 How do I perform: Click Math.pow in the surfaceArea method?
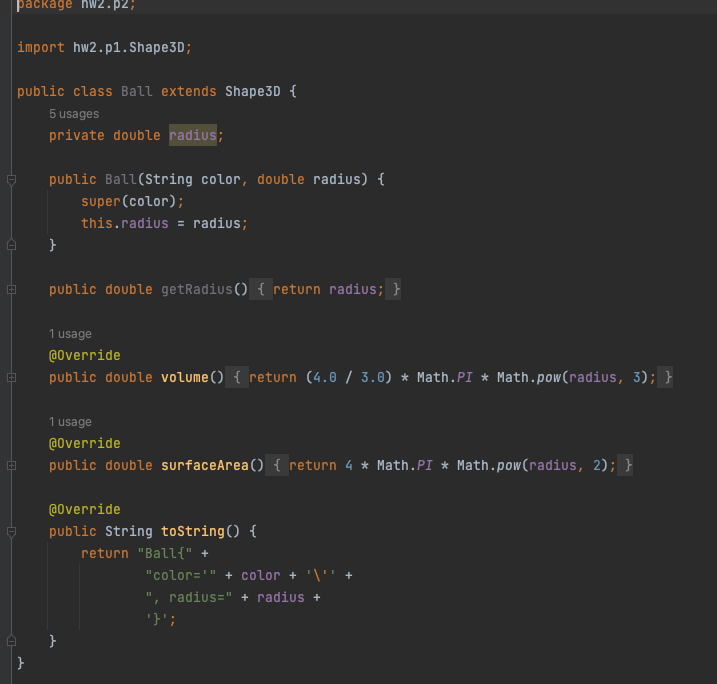489,465
